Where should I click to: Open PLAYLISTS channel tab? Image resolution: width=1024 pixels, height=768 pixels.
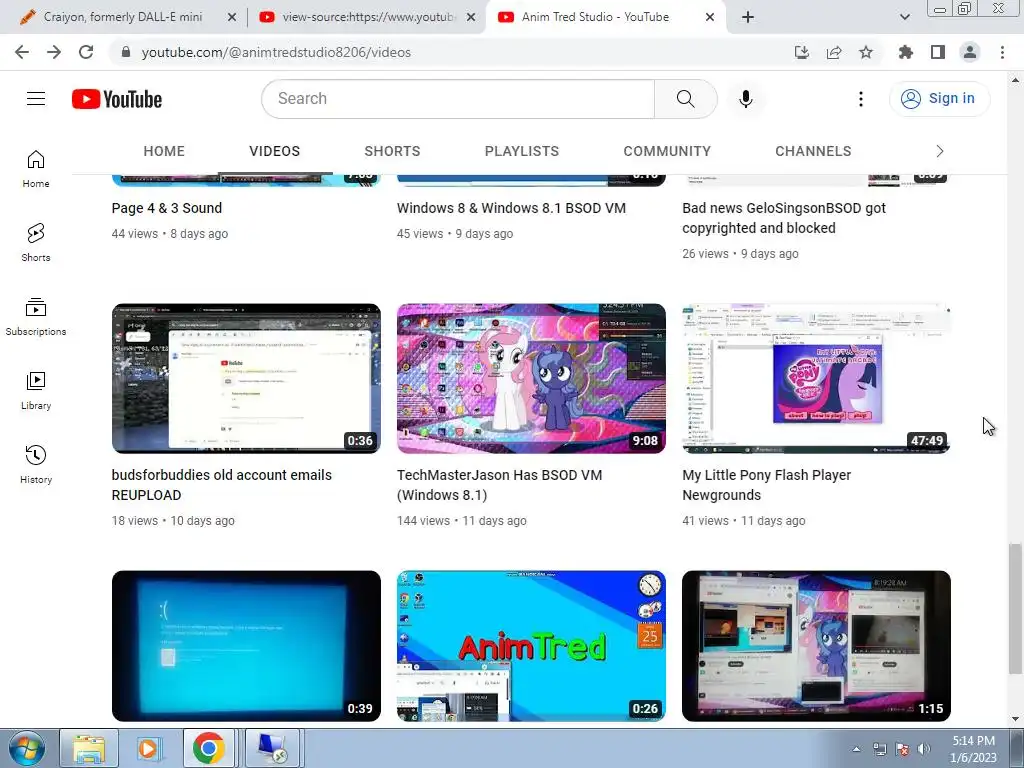click(521, 151)
